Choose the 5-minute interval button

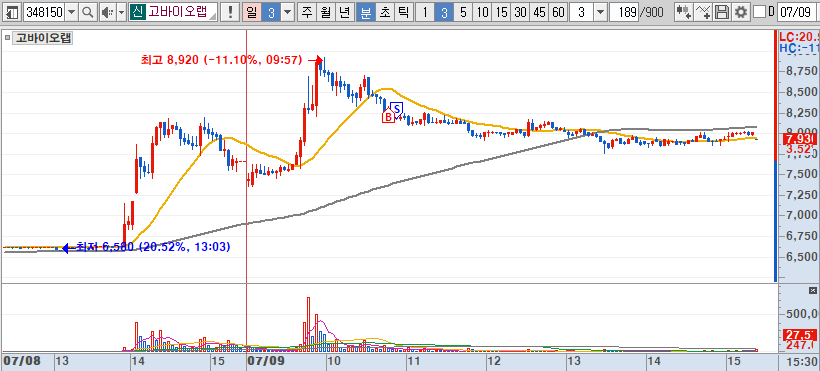[463, 12]
